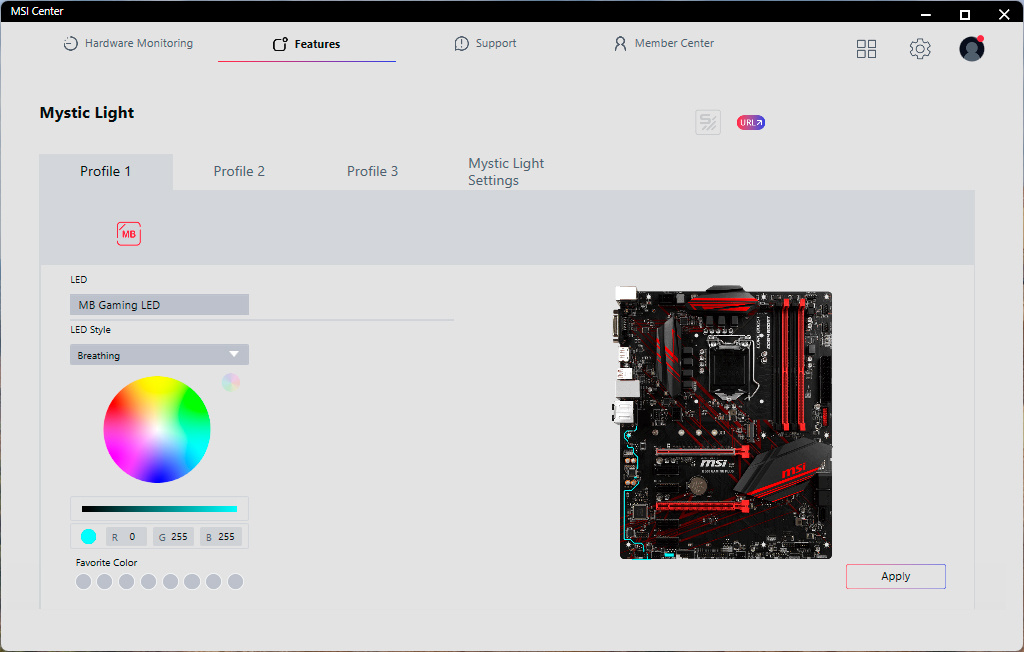Select the MB motherboard device icon
Screen dimensions: 1024x652
tap(128, 233)
